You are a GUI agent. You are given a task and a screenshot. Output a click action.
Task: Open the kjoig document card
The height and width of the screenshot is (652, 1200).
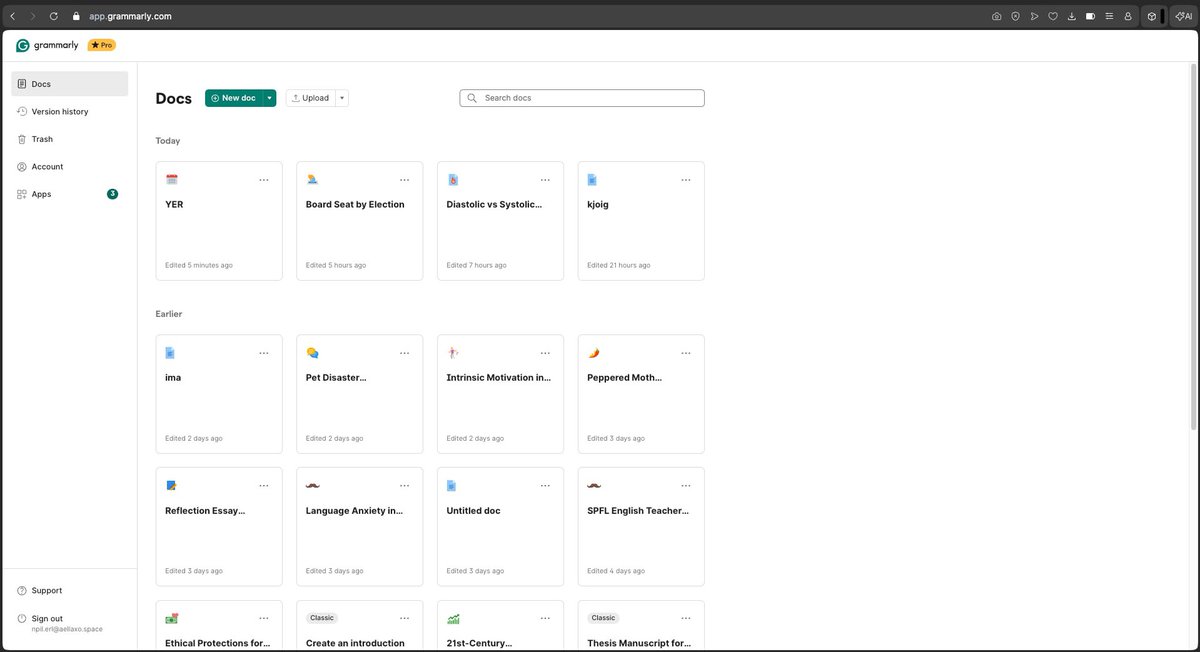point(641,221)
